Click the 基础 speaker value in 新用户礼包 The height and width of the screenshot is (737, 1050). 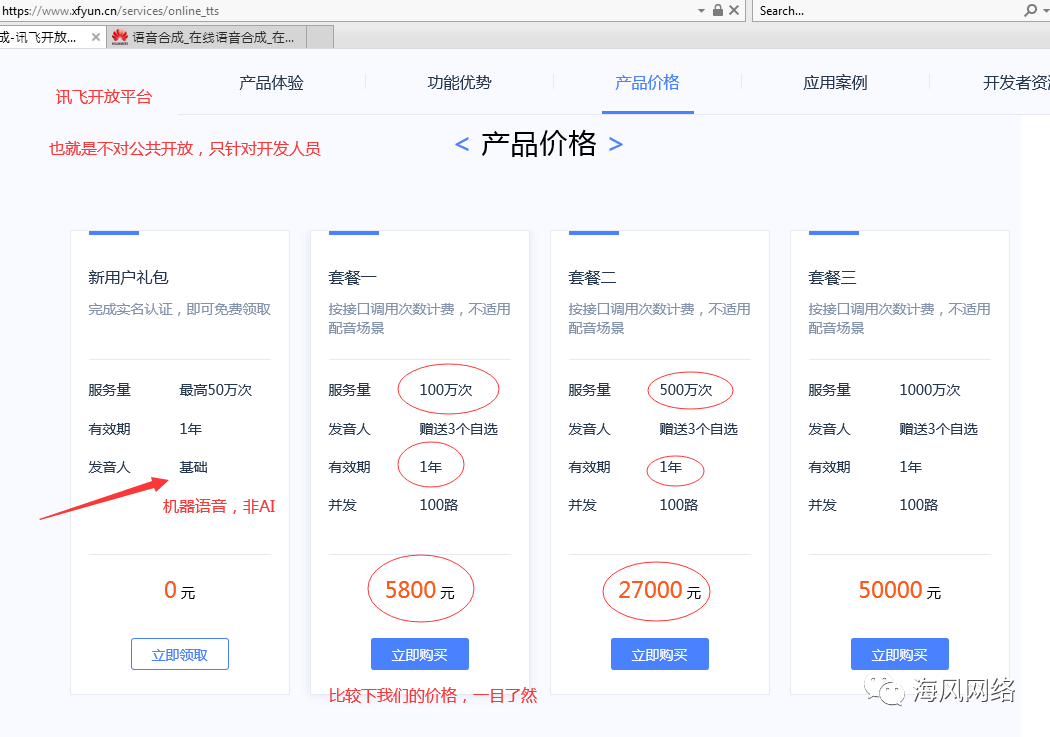point(194,467)
